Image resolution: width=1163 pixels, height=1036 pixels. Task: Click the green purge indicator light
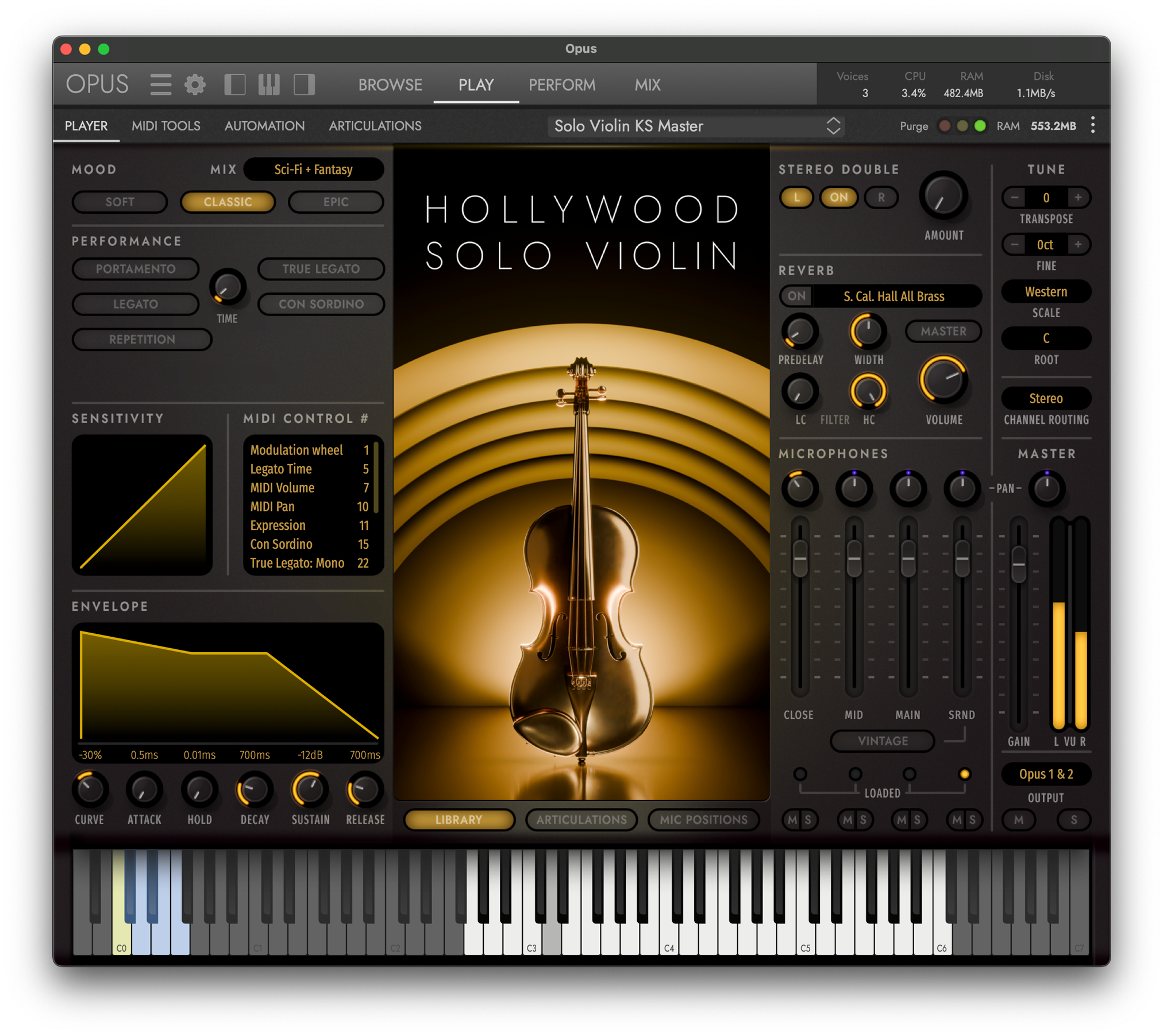coord(980,125)
